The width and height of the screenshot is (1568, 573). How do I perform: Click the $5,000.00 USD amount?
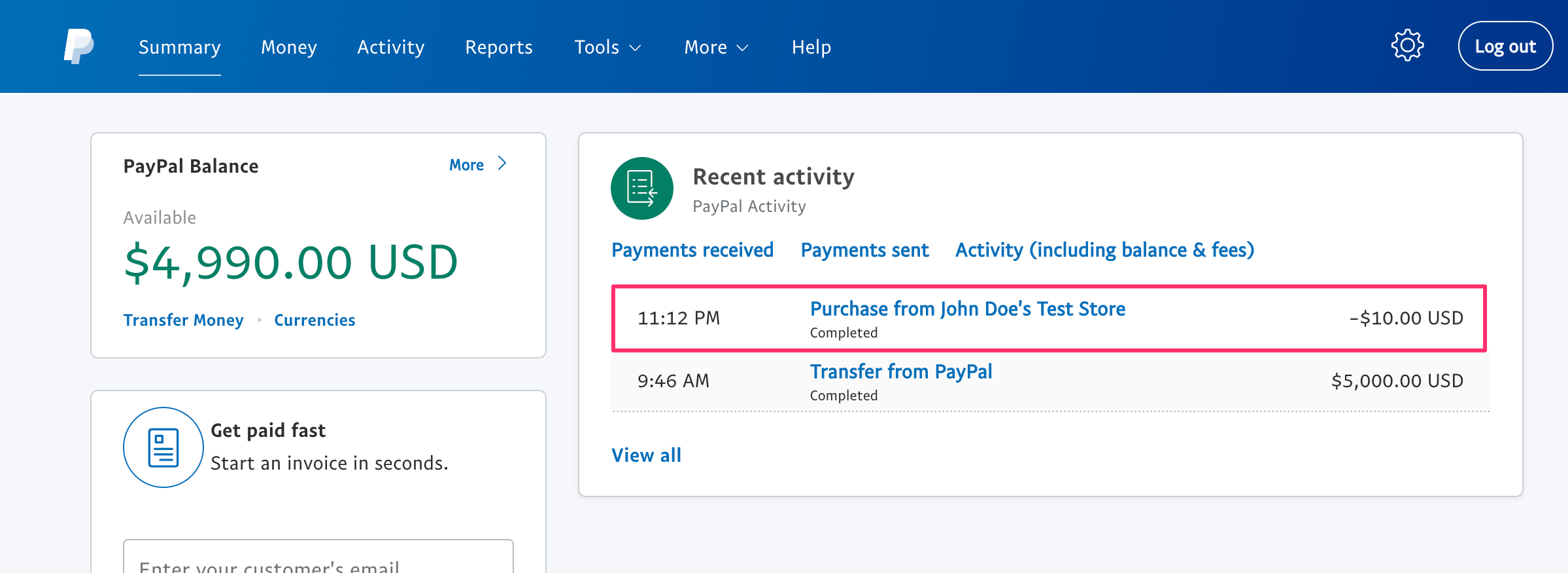point(1397,381)
